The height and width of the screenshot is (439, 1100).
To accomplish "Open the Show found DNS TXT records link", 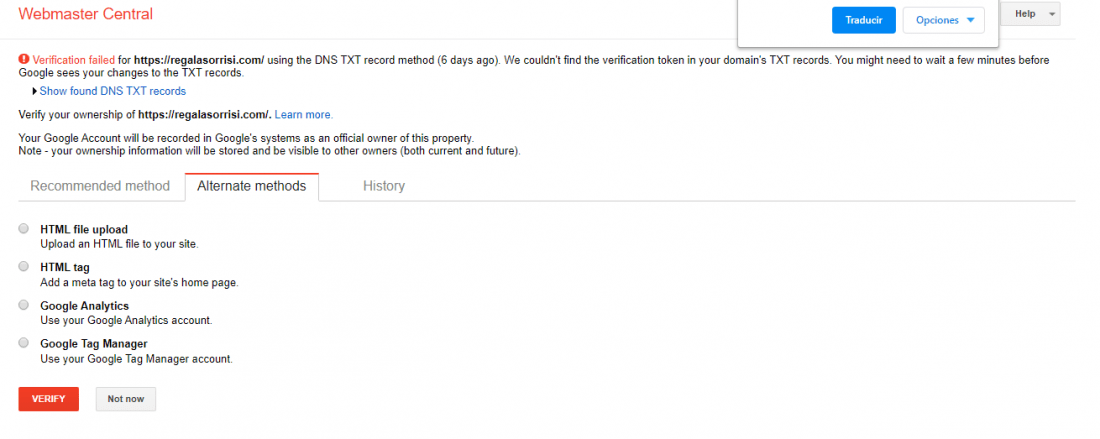I will pyautogui.click(x=113, y=91).
